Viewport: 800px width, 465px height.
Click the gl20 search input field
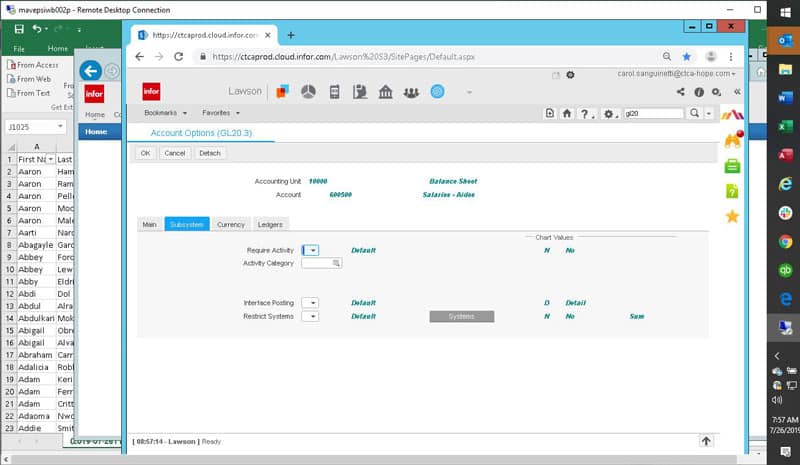(654, 113)
